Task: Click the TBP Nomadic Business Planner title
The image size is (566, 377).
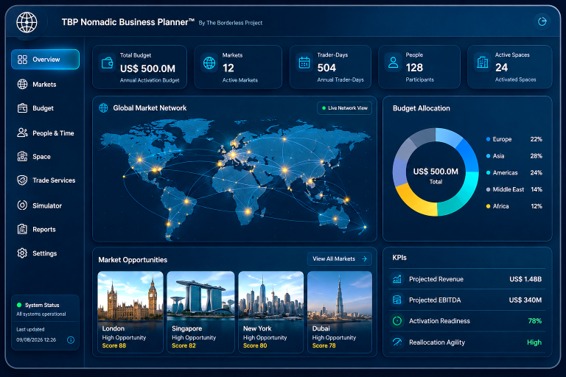Action: tap(128, 22)
